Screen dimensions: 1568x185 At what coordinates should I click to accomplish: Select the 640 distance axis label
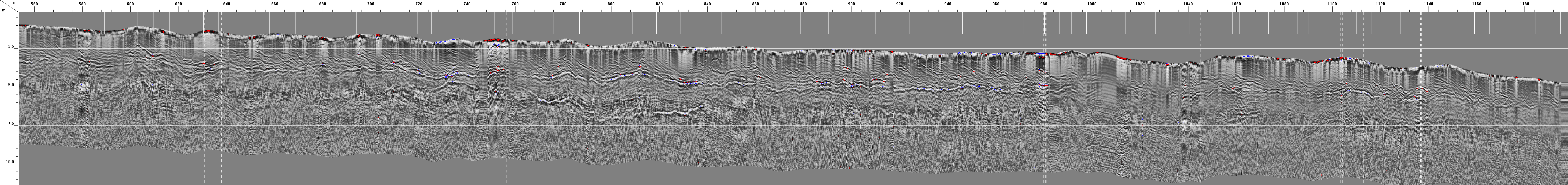226,4
